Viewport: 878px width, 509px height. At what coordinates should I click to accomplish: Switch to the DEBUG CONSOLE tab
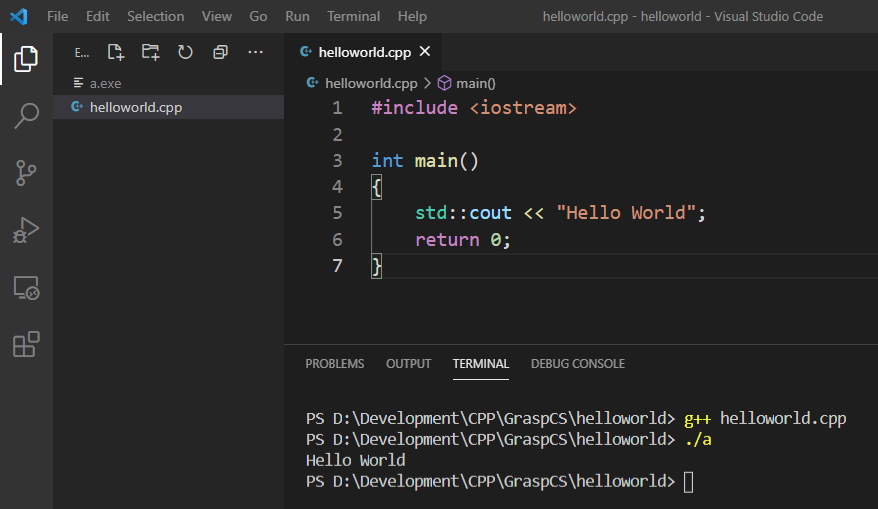coord(578,364)
